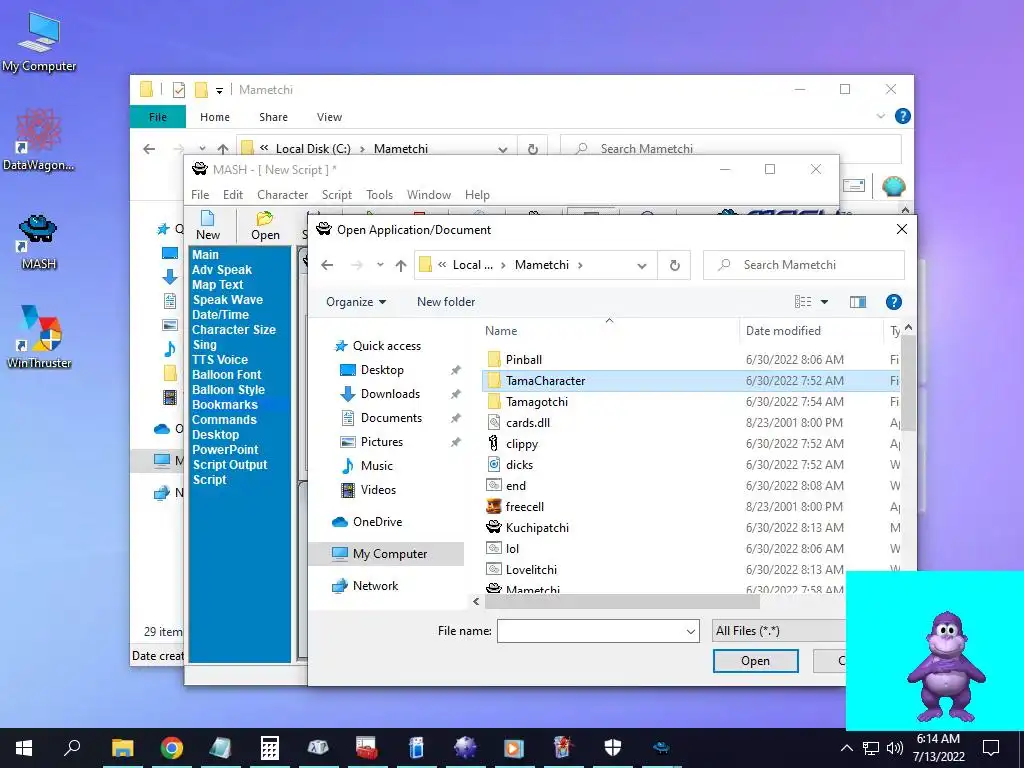1024x768 pixels.
Task: Click the File name input field
Action: [590, 632]
